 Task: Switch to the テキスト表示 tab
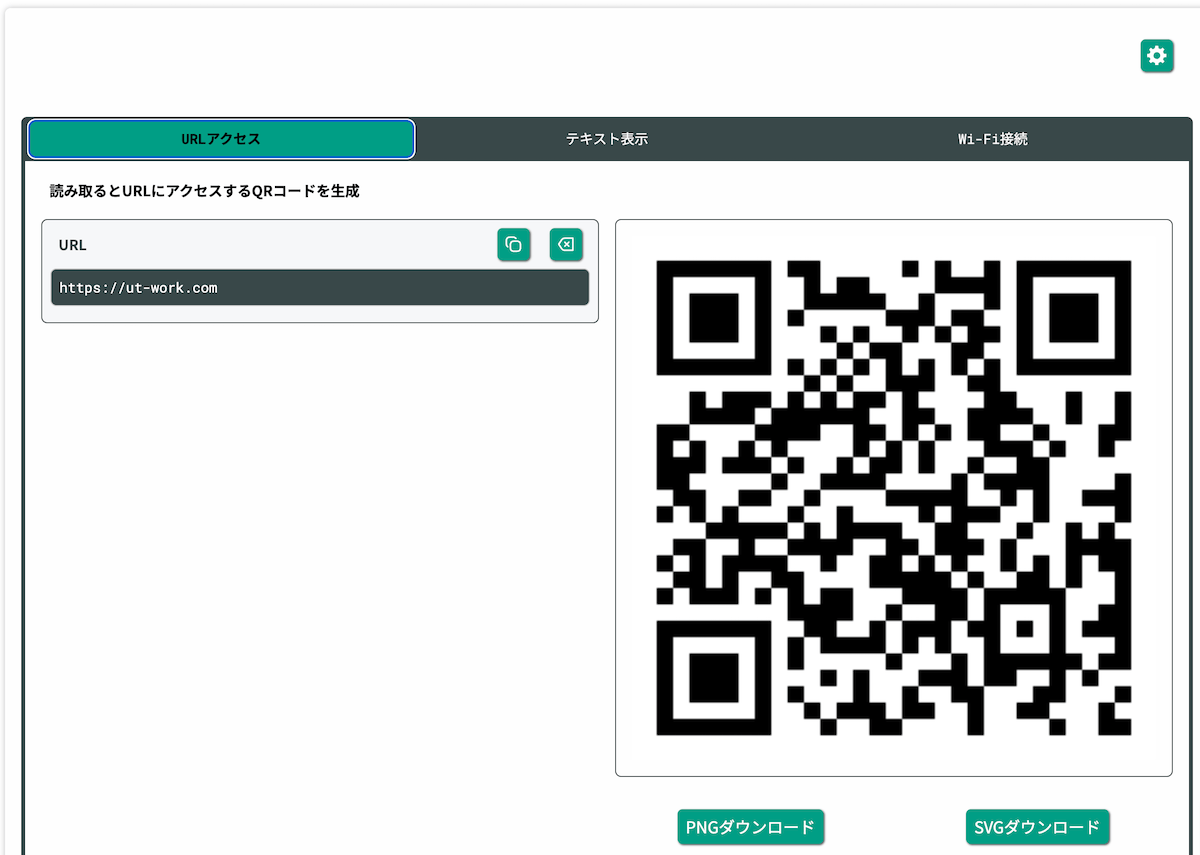coord(607,139)
